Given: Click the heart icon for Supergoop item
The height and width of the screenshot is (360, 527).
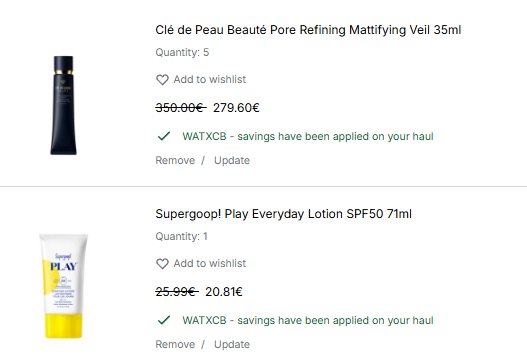Looking at the screenshot, I should tap(162, 264).
